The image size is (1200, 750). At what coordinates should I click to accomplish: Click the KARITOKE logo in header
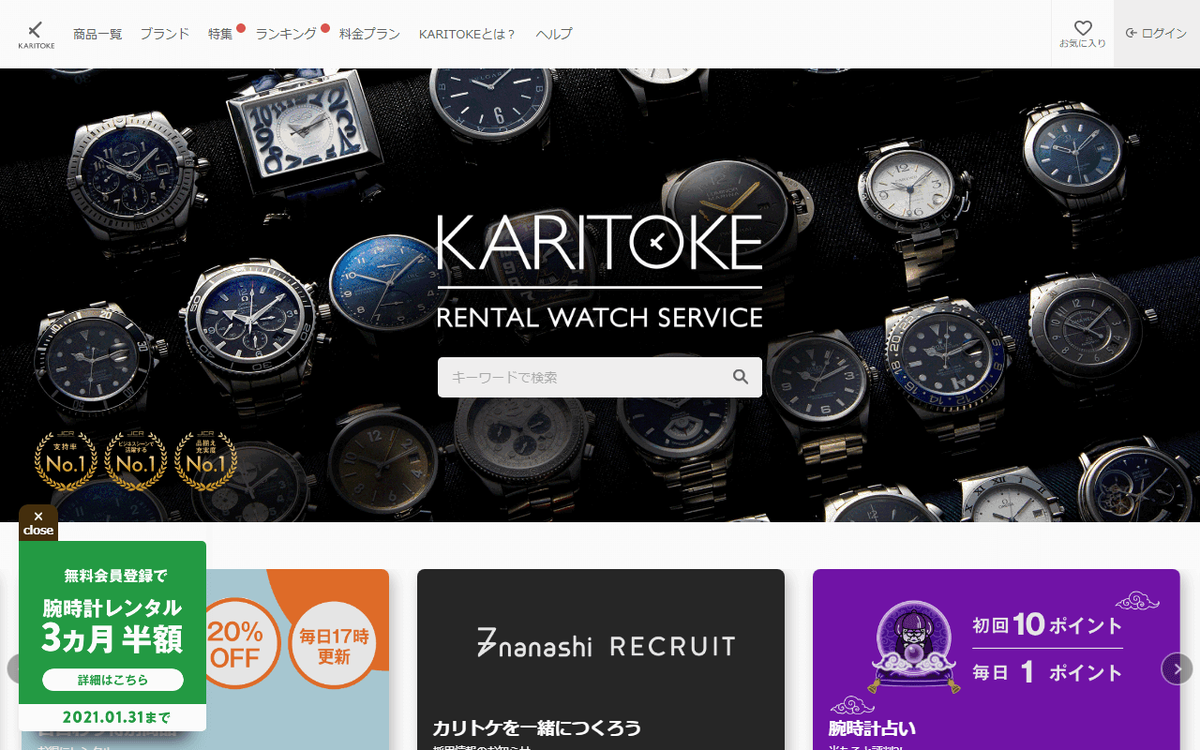click(x=35, y=33)
